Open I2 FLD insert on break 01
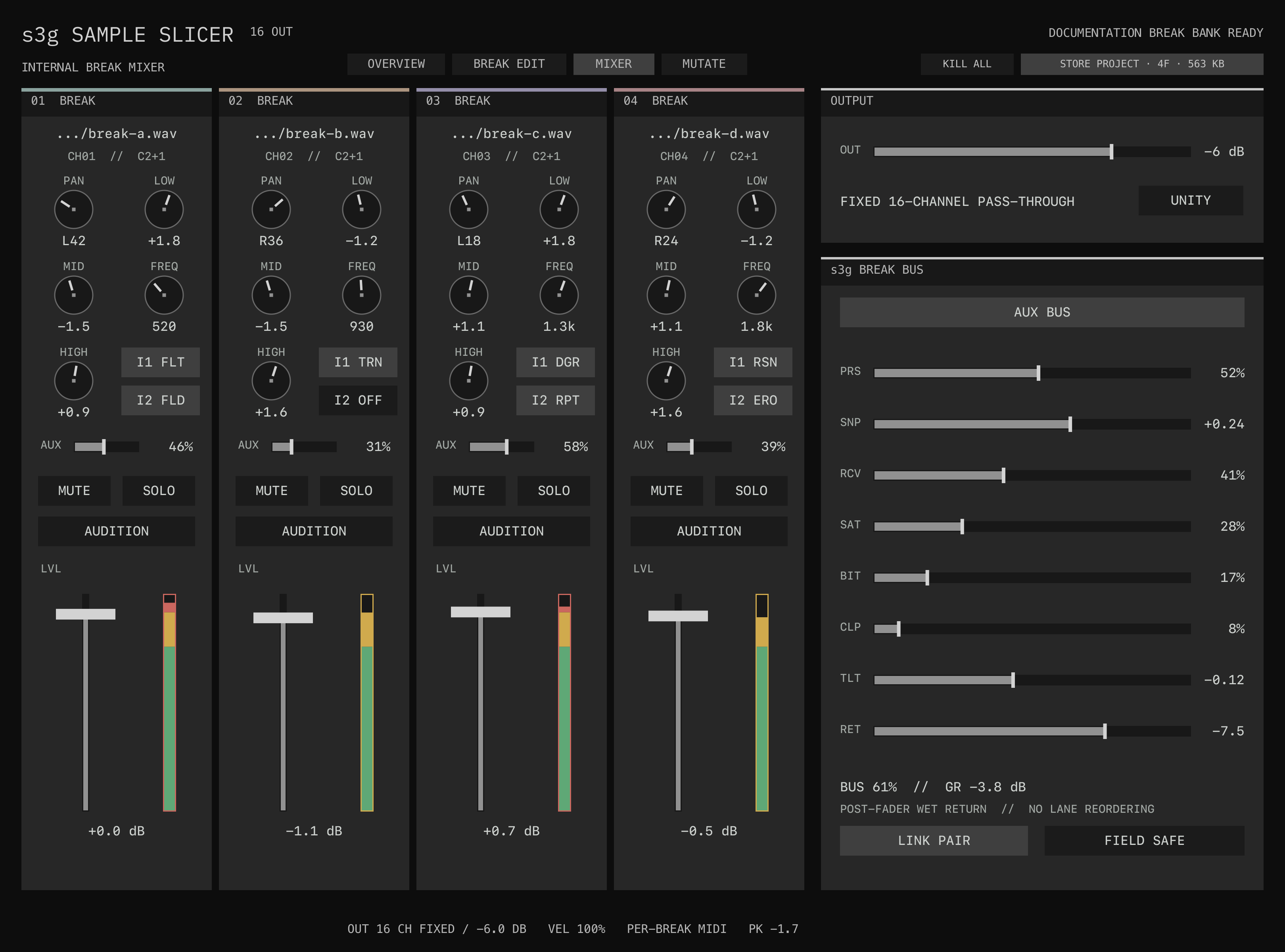Screen dimensions: 1285x952 [161, 401]
